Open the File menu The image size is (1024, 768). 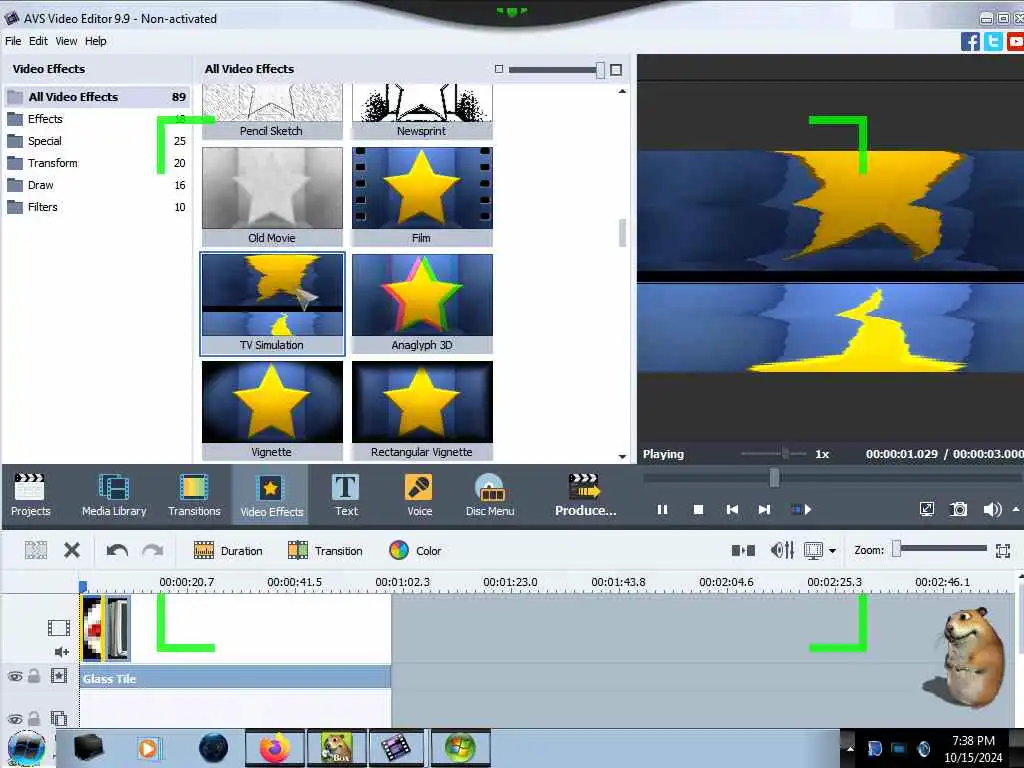(x=13, y=41)
